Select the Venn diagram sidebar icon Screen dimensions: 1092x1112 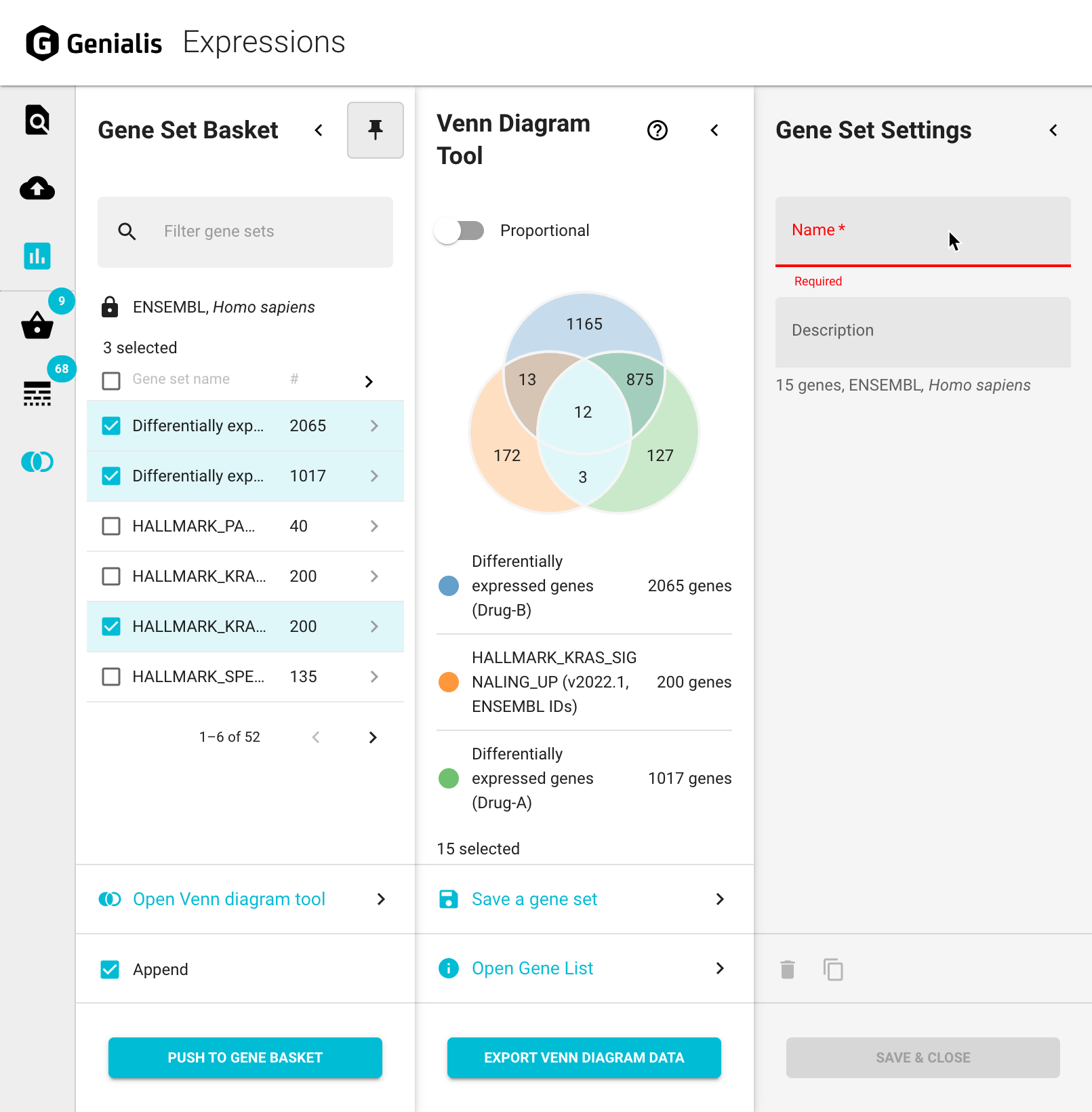click(37, 462)
